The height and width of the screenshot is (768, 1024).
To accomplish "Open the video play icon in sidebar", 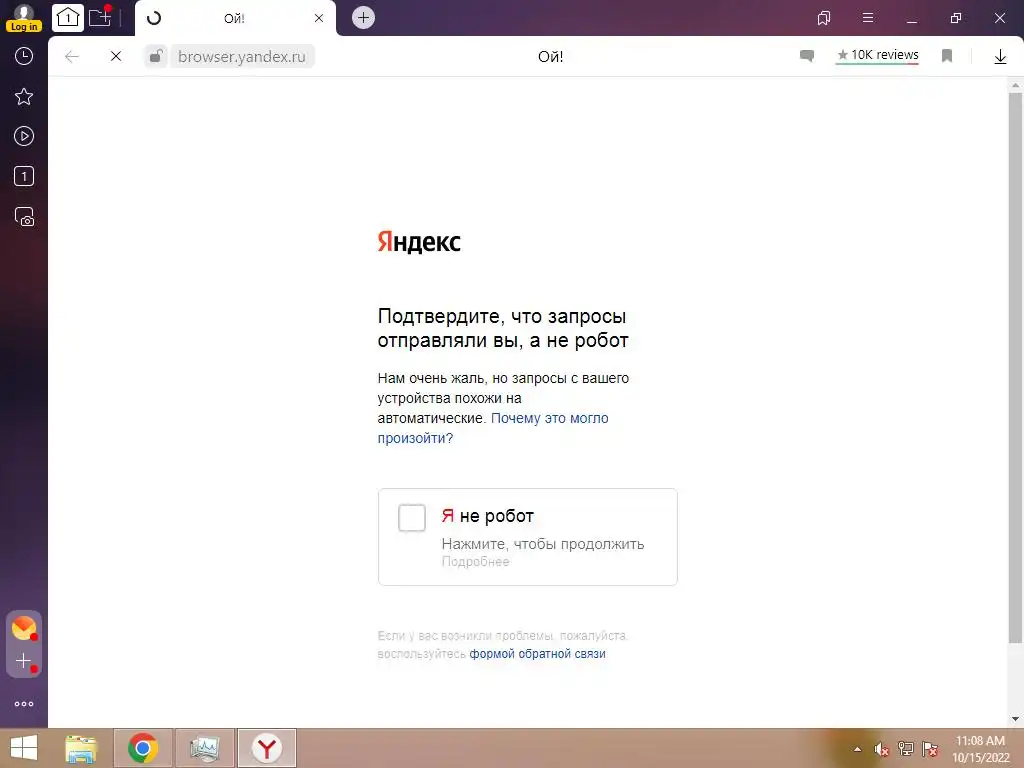I will pyautogui.click(x=24, y=136).
